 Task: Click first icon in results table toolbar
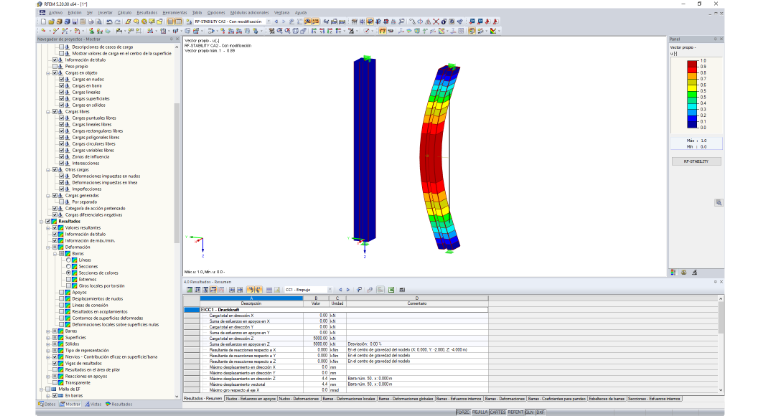click(190, 289)
